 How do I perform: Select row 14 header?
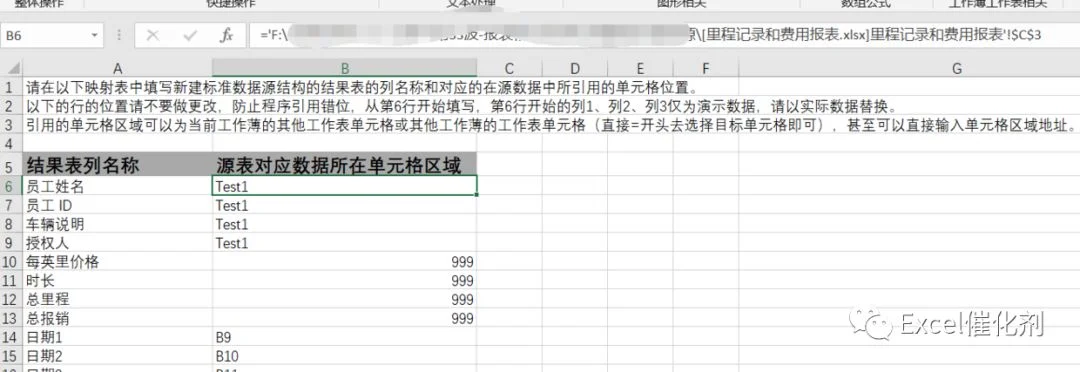point(11,338)
